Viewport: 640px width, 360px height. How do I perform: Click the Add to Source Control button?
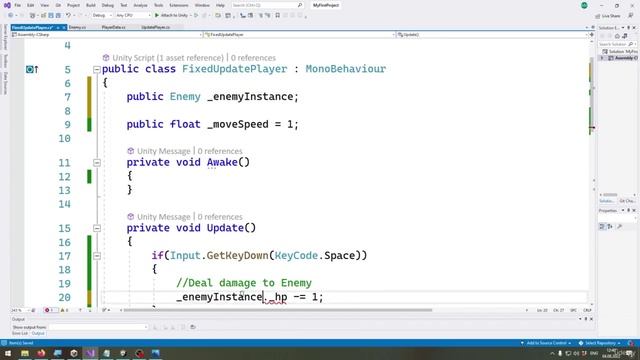pos(546,343)
